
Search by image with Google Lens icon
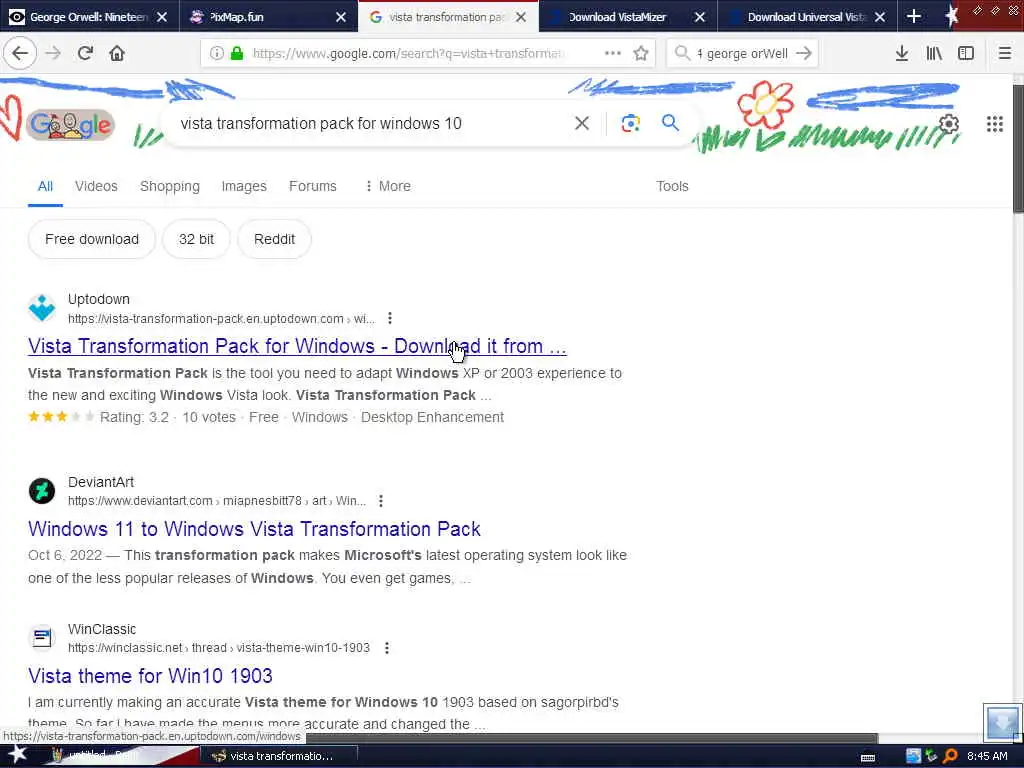point(630,123)
